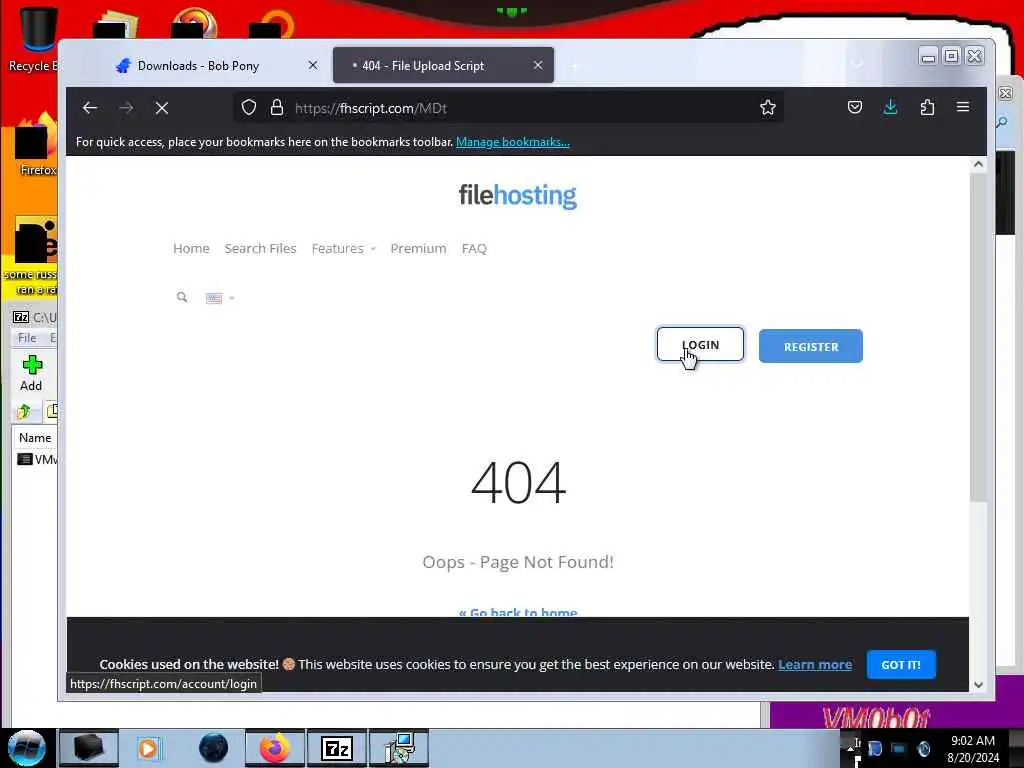1024x768 pixels.
Task: Click the URL address field
Action: (509, 108)
